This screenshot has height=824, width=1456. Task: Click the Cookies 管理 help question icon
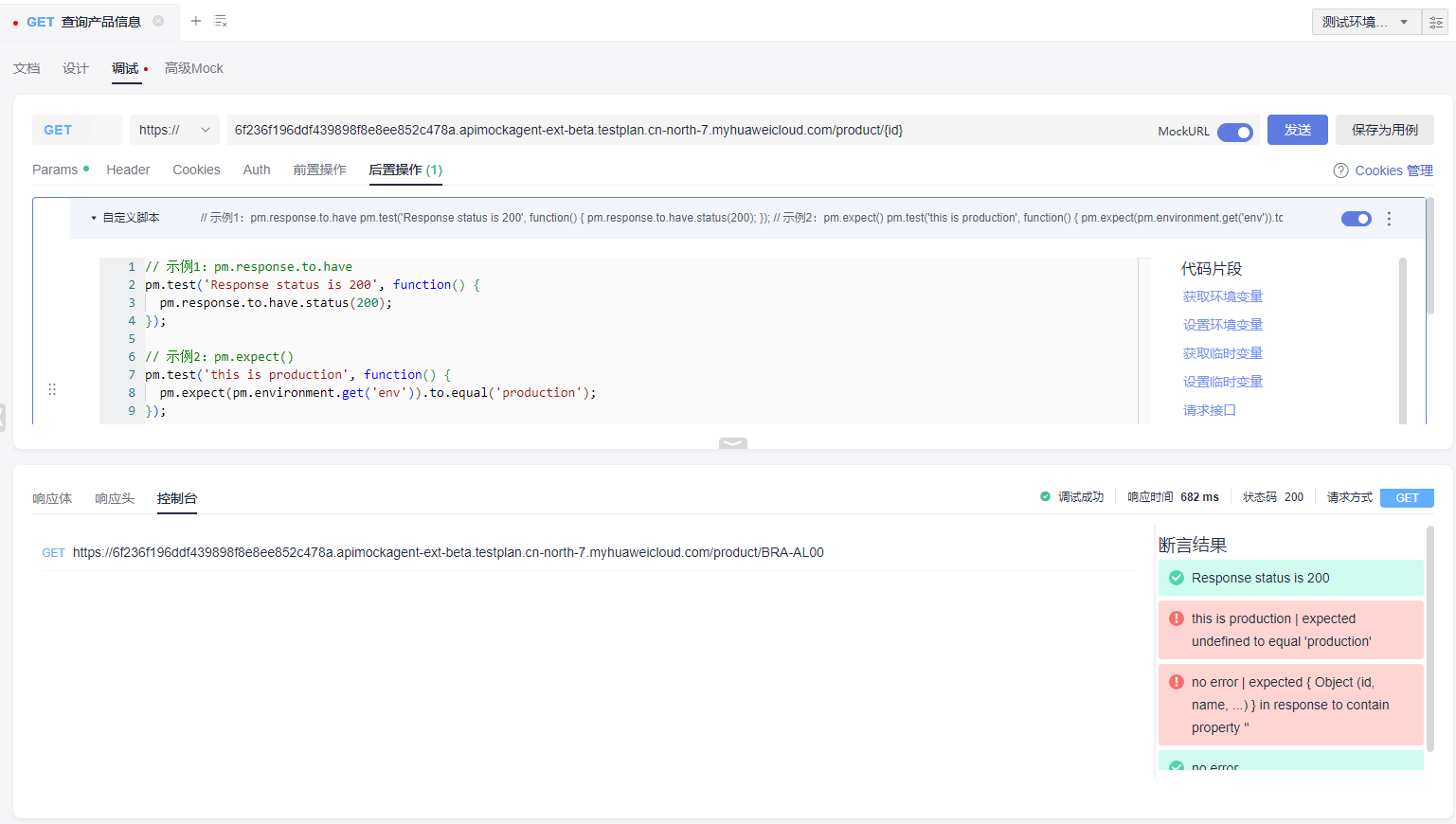[1340, 170]
